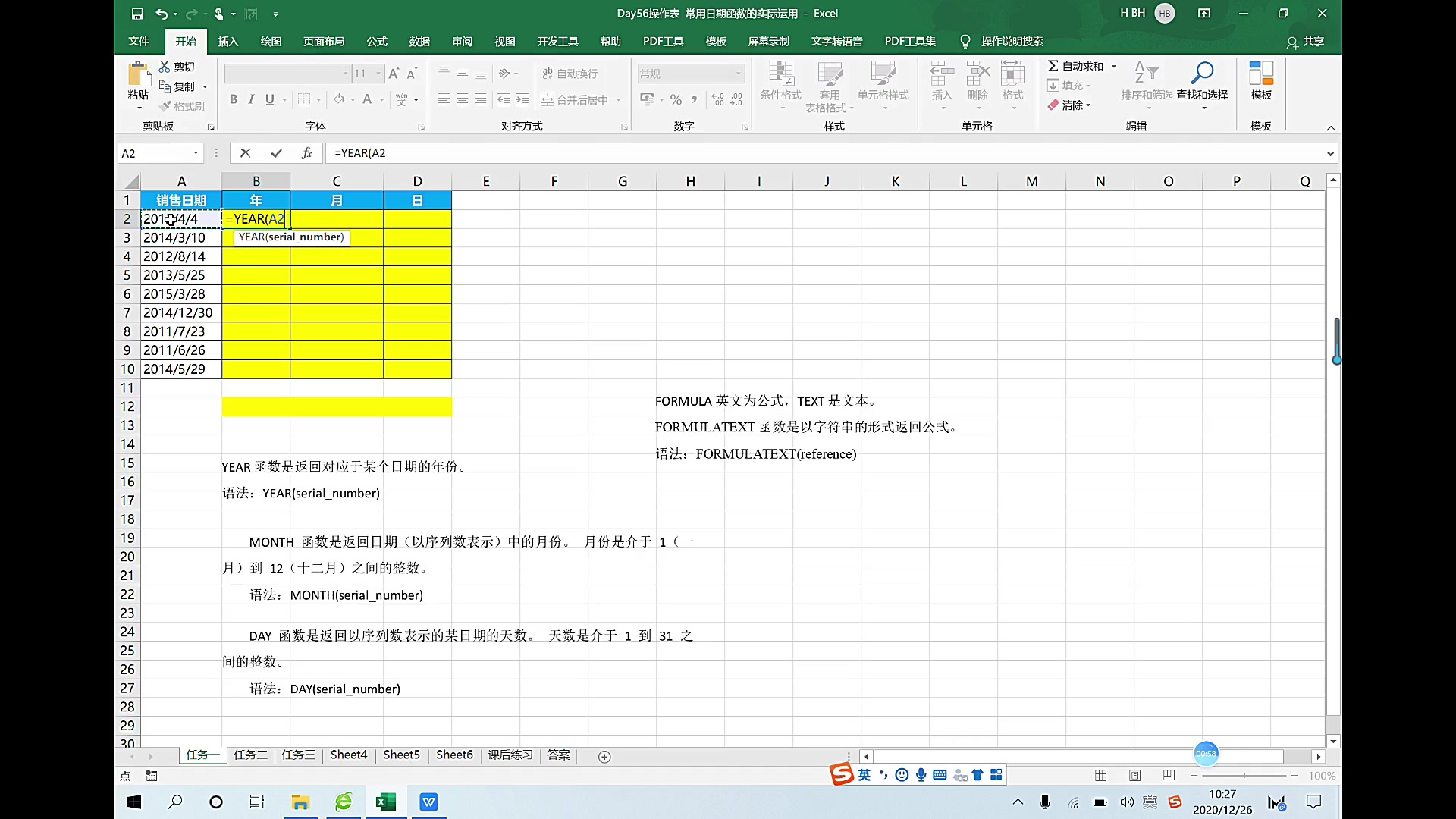This screenshot has width=1456, height=819.
Task: Confirm the formula with the checkmark button
Action: coord(276,152)
